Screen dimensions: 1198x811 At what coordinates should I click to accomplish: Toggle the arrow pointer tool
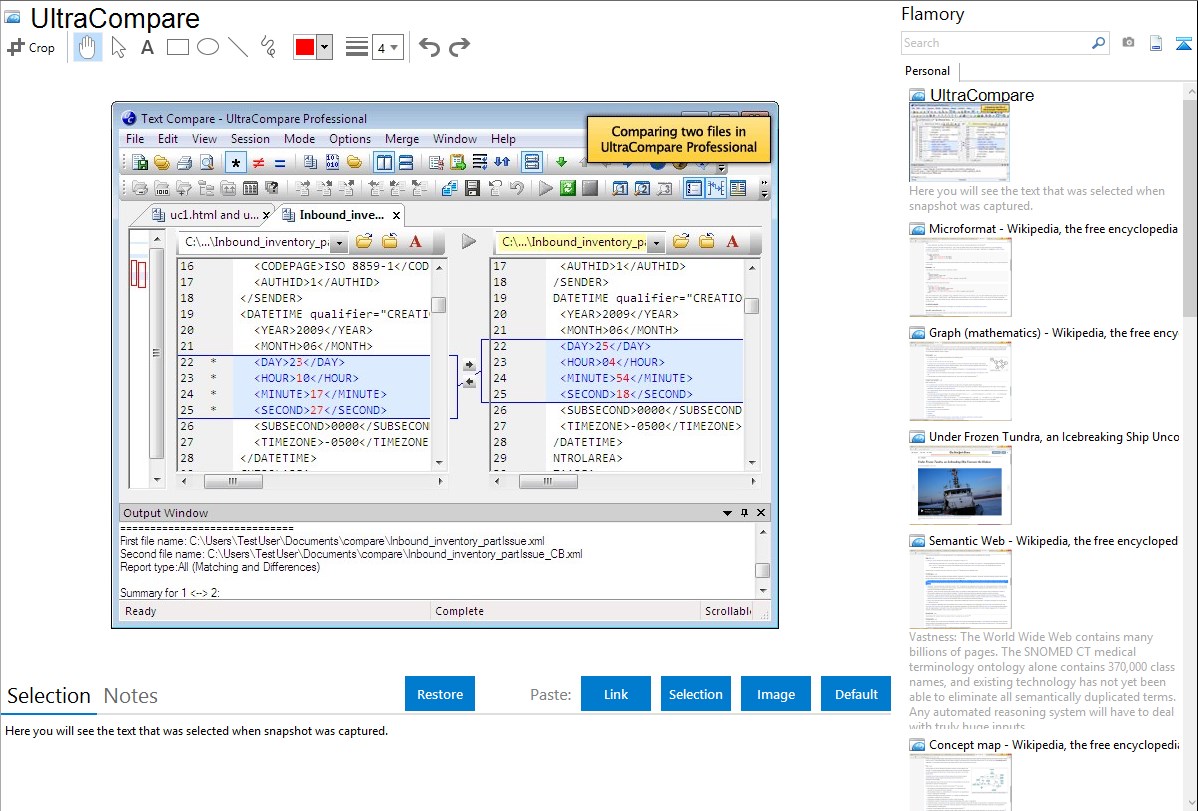(118, 47)
